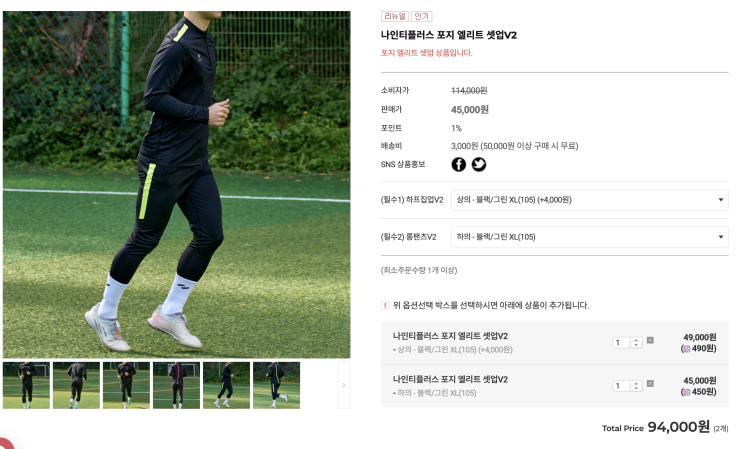
Task: Remove 상의 option row with x icon
Action: coord(650,340)
